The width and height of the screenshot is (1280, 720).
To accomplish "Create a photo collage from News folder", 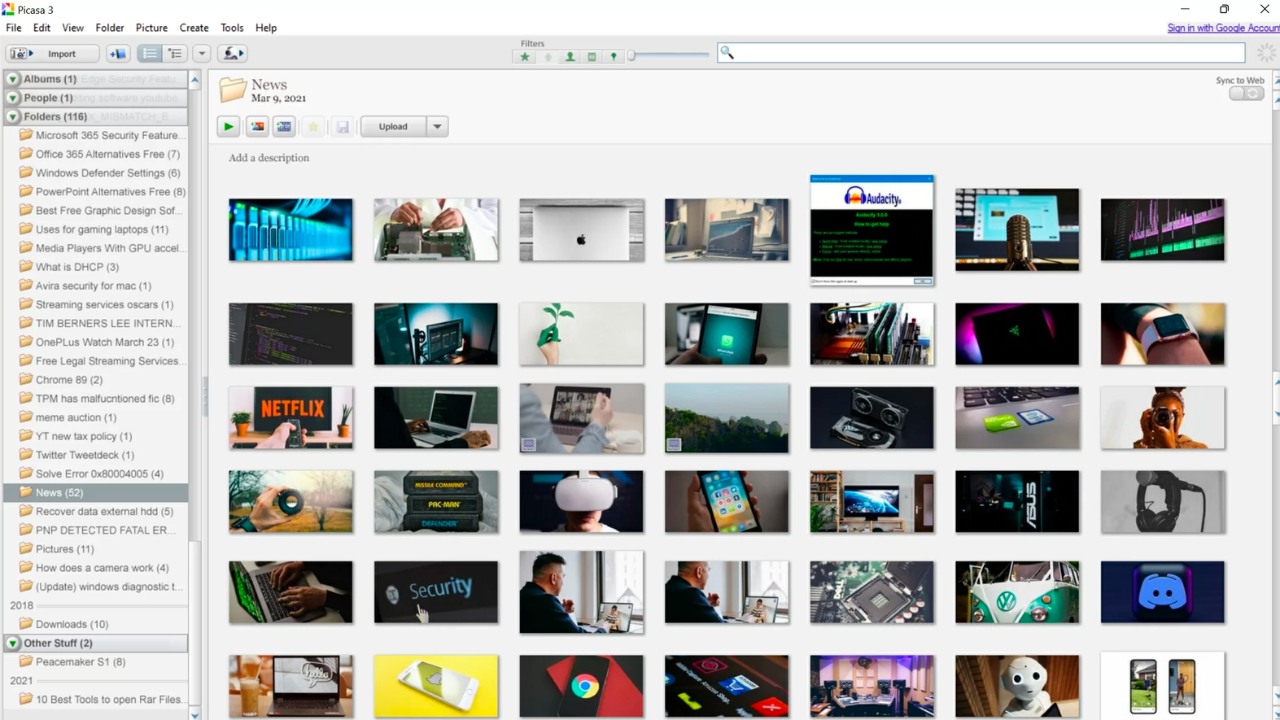I will tap(257, 127).
